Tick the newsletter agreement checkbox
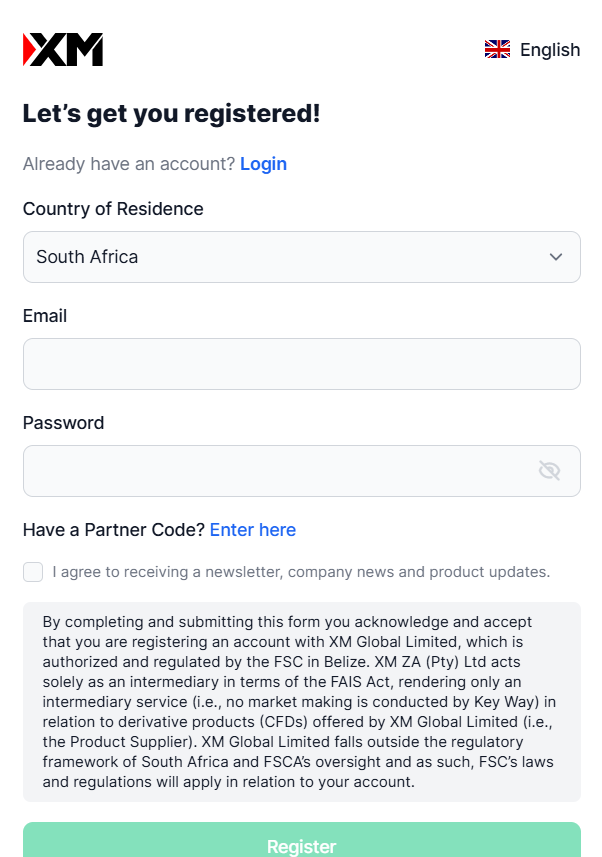The image size is (602, 857). (x=33, y=572)
